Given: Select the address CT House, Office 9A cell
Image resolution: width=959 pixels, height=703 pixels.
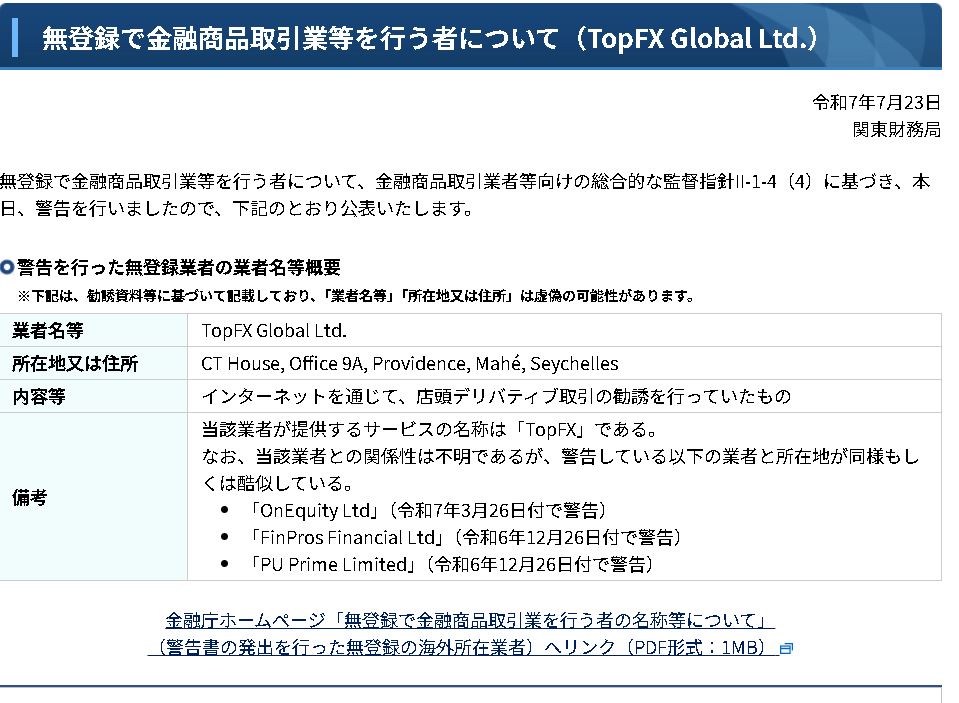Looking at the screenshot, I should (565, 363).
